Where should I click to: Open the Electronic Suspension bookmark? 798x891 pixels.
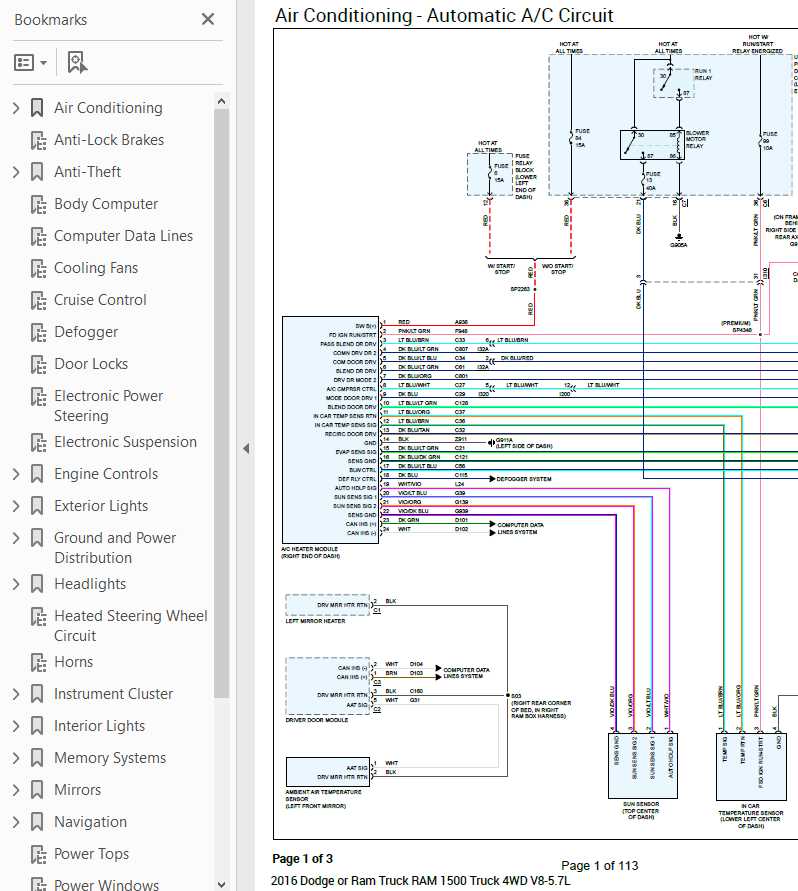pos(125,442)
